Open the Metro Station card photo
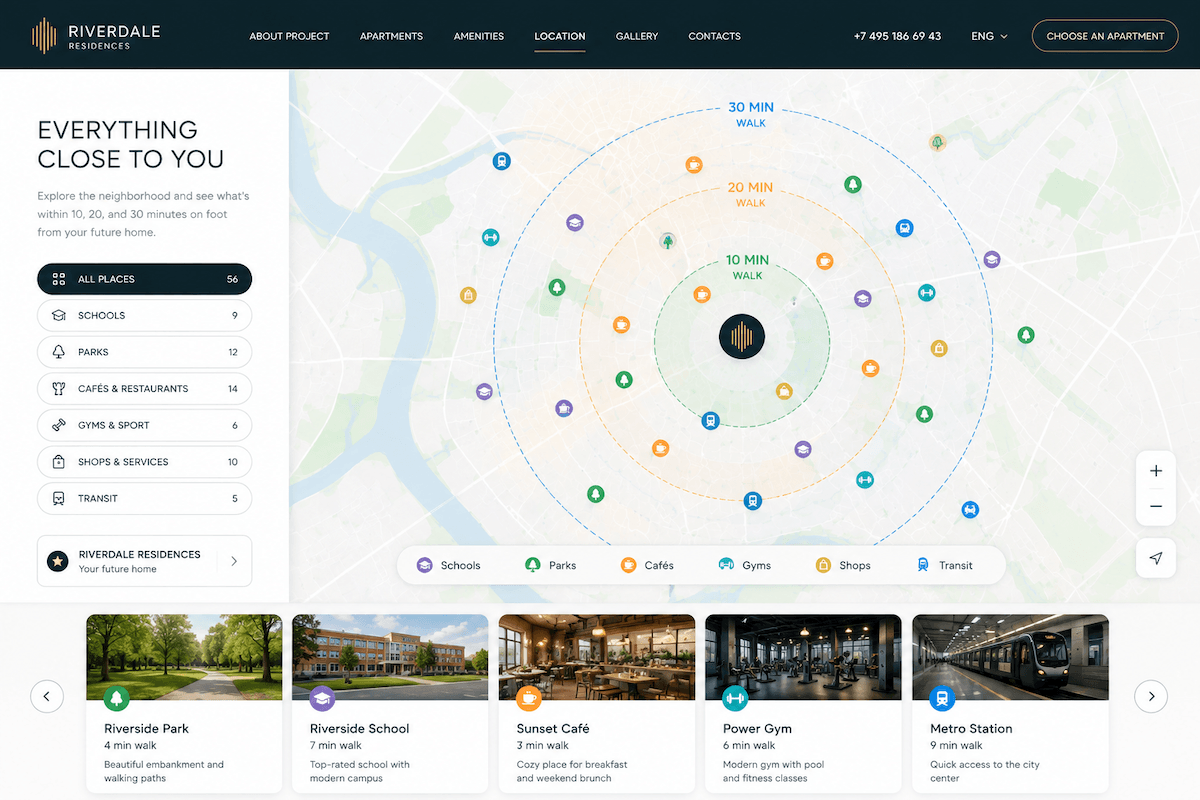This screenshot has height=800, width=1200. (x=1010, y=657)
